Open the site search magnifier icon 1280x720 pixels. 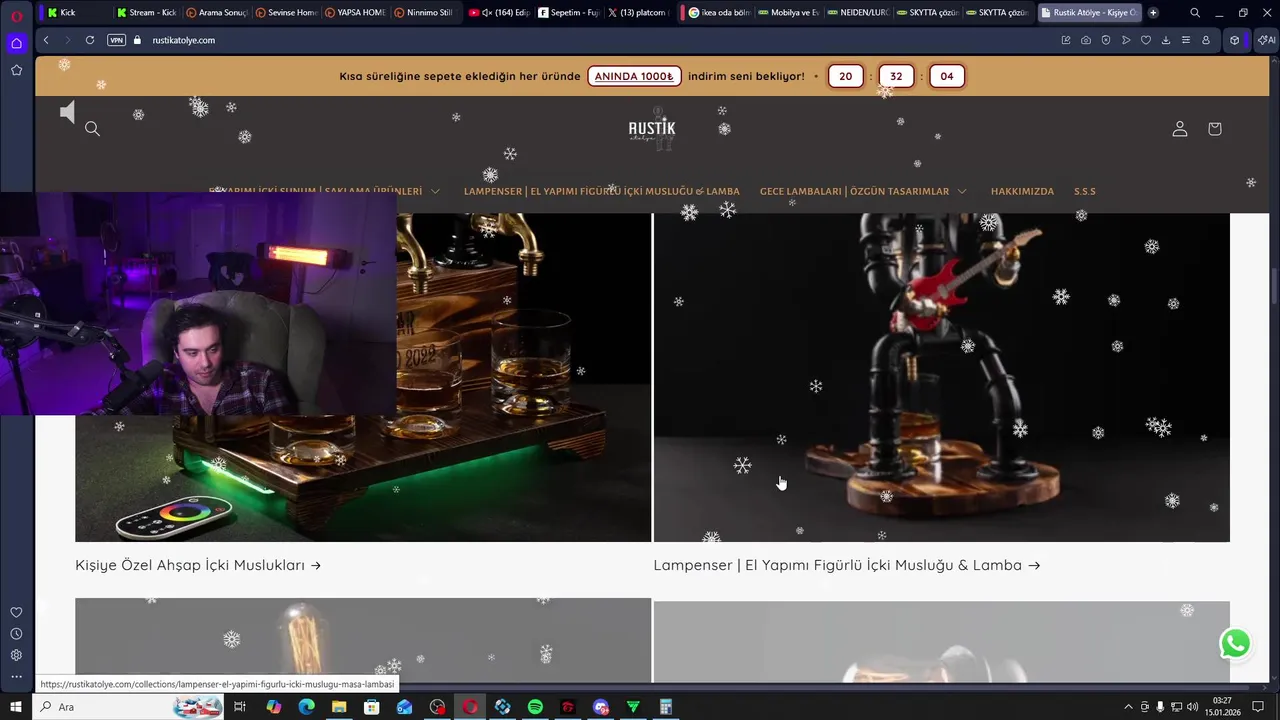pos(92,128)
